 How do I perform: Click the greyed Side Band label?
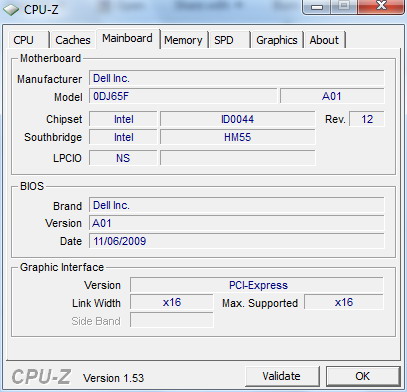click(96, 321)
